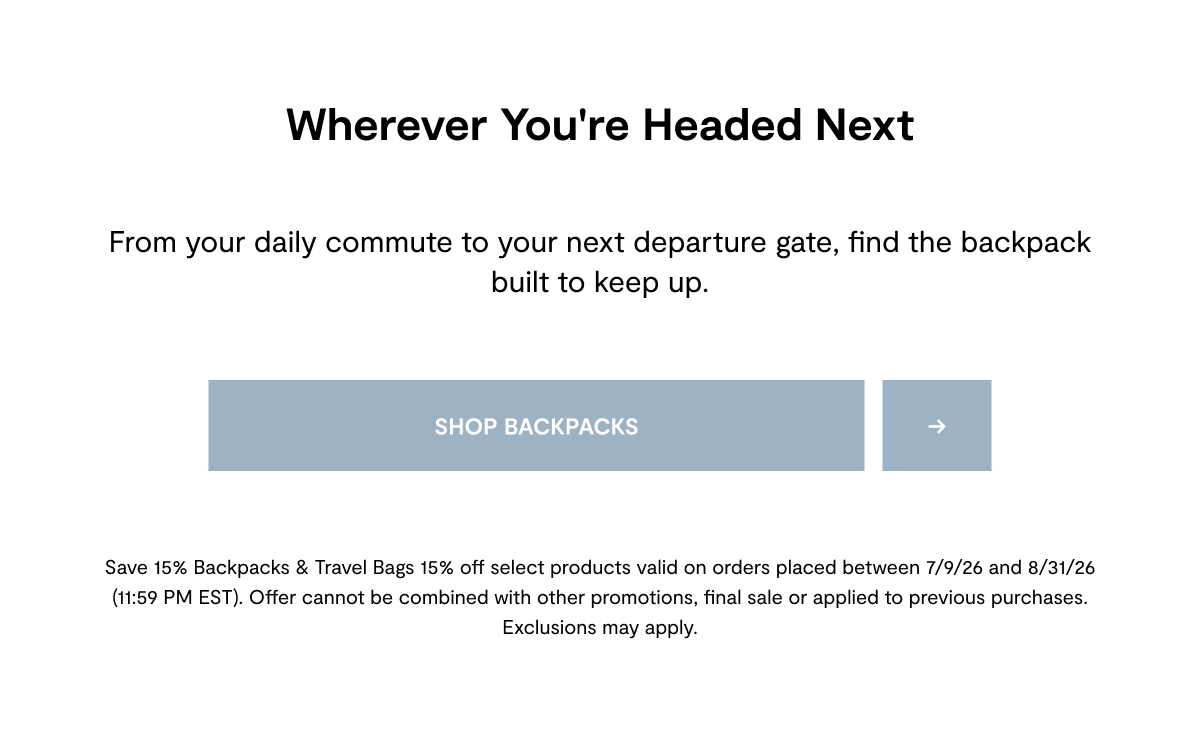Open the Shop Backpacks button

[x=536, y=425]
